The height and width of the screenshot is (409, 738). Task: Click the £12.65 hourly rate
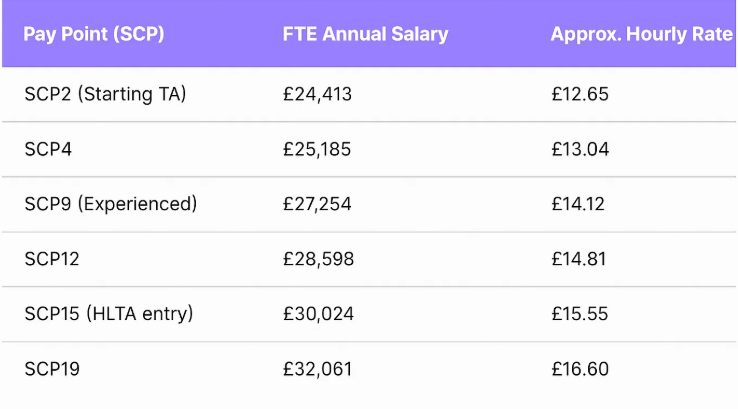579,95
